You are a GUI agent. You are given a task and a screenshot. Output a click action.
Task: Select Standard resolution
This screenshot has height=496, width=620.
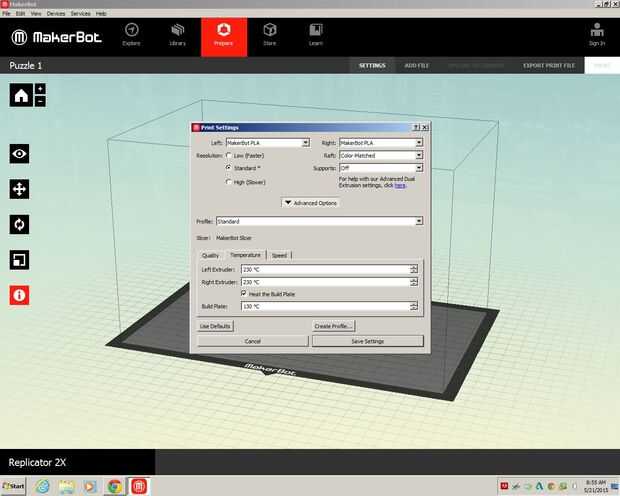pyautogui.click(x=229, y=168)
